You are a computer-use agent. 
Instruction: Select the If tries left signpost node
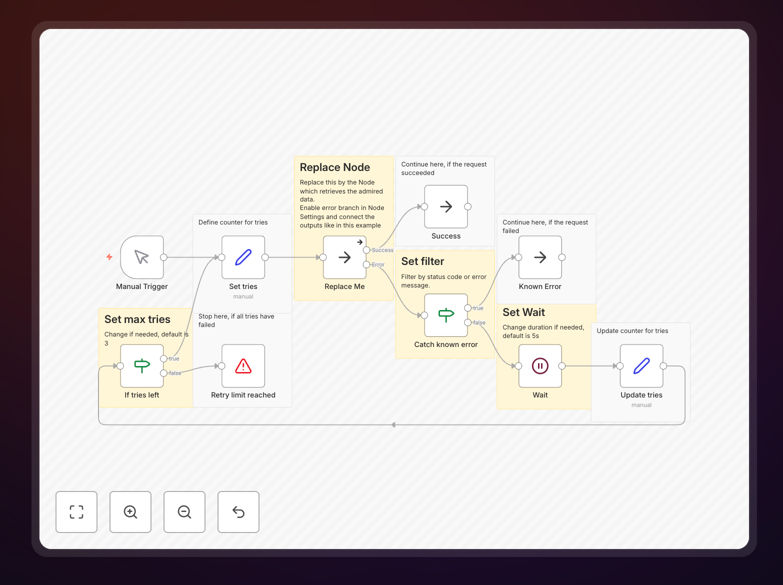pyautogui.click(x=142, y=366)
